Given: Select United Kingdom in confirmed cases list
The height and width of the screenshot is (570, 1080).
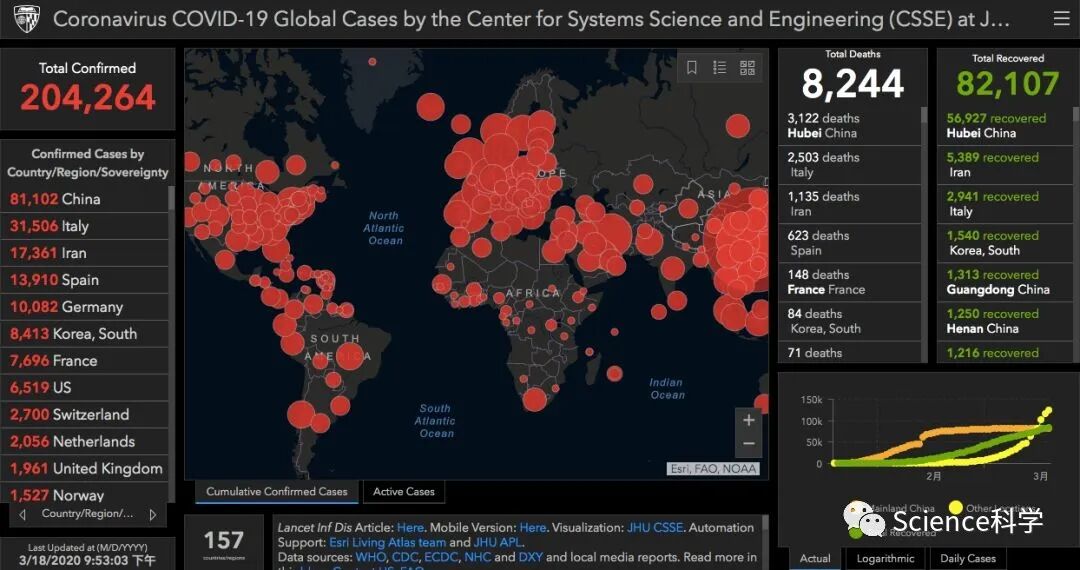Looking at the screenshot, I should click(x=85, y=468).
